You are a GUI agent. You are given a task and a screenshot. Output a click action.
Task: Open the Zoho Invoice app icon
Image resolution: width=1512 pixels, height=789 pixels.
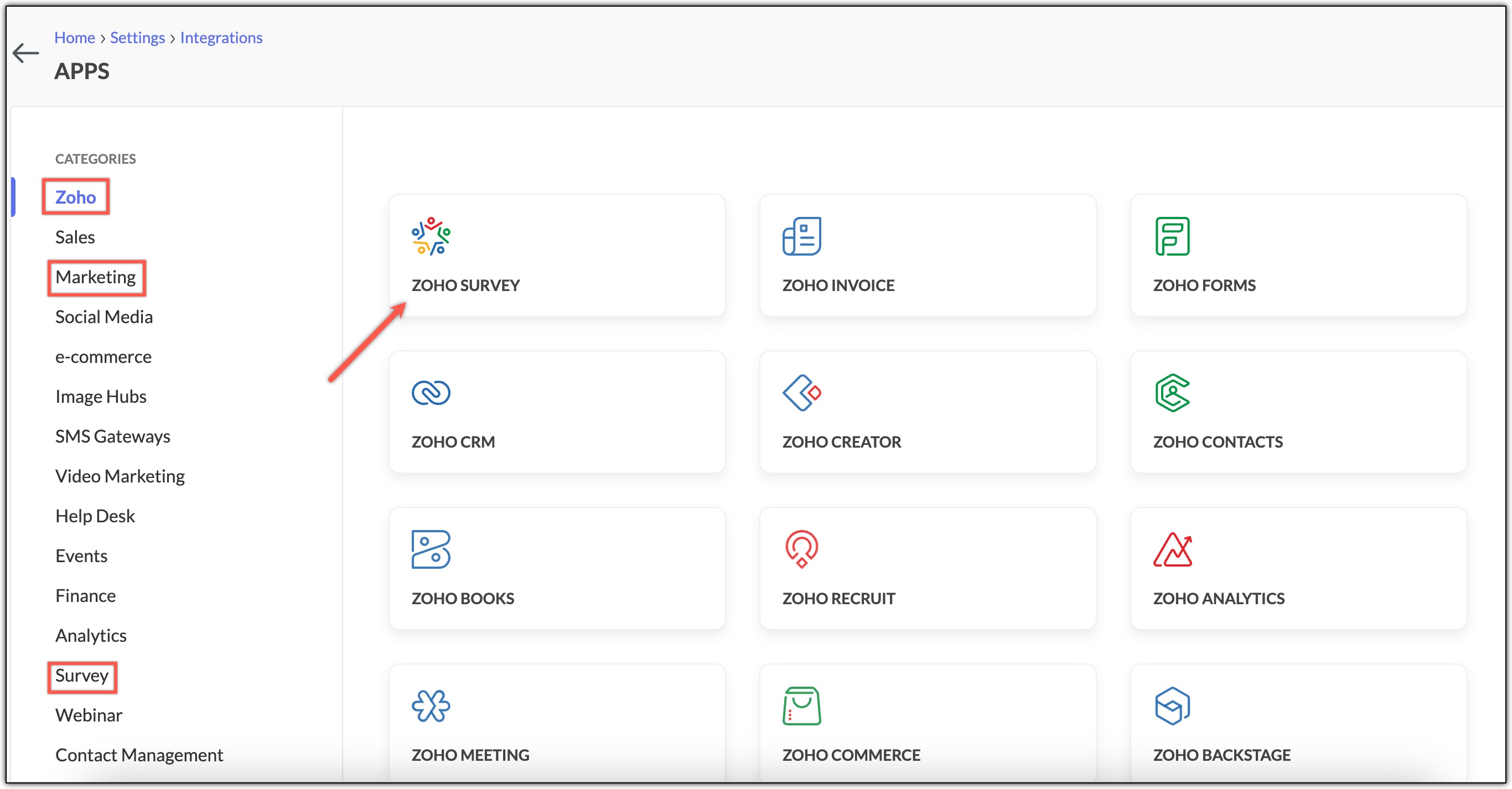pyautogui.click(x=801, y=236)
